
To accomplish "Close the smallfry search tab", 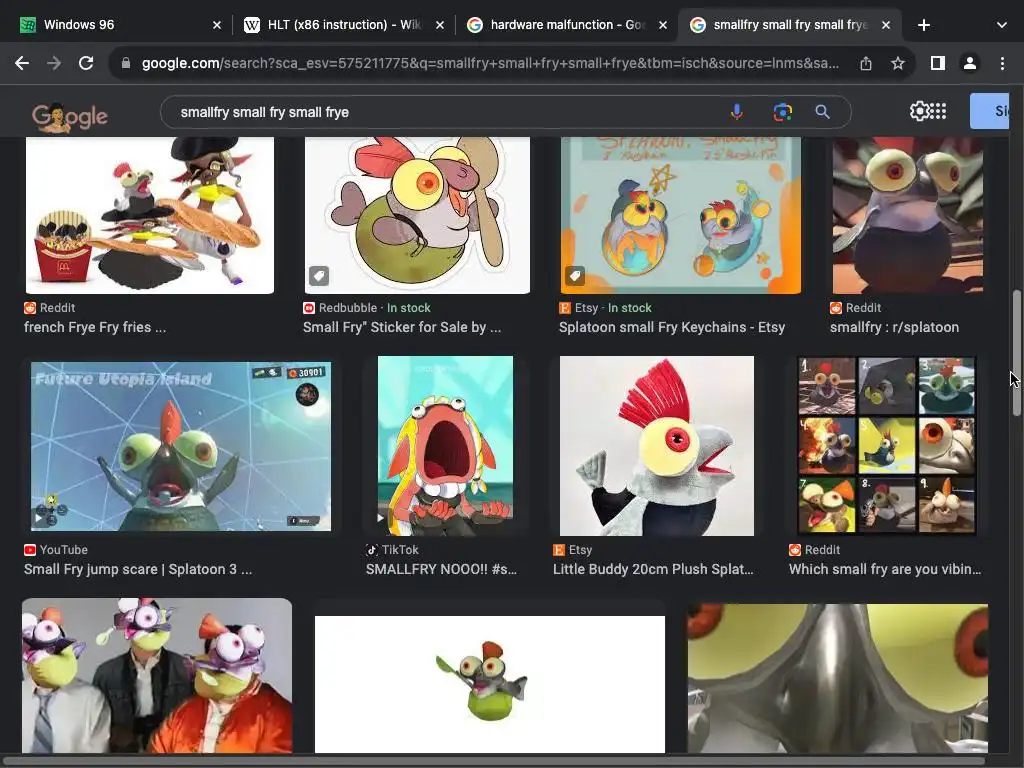I will [x=886, y=25].
